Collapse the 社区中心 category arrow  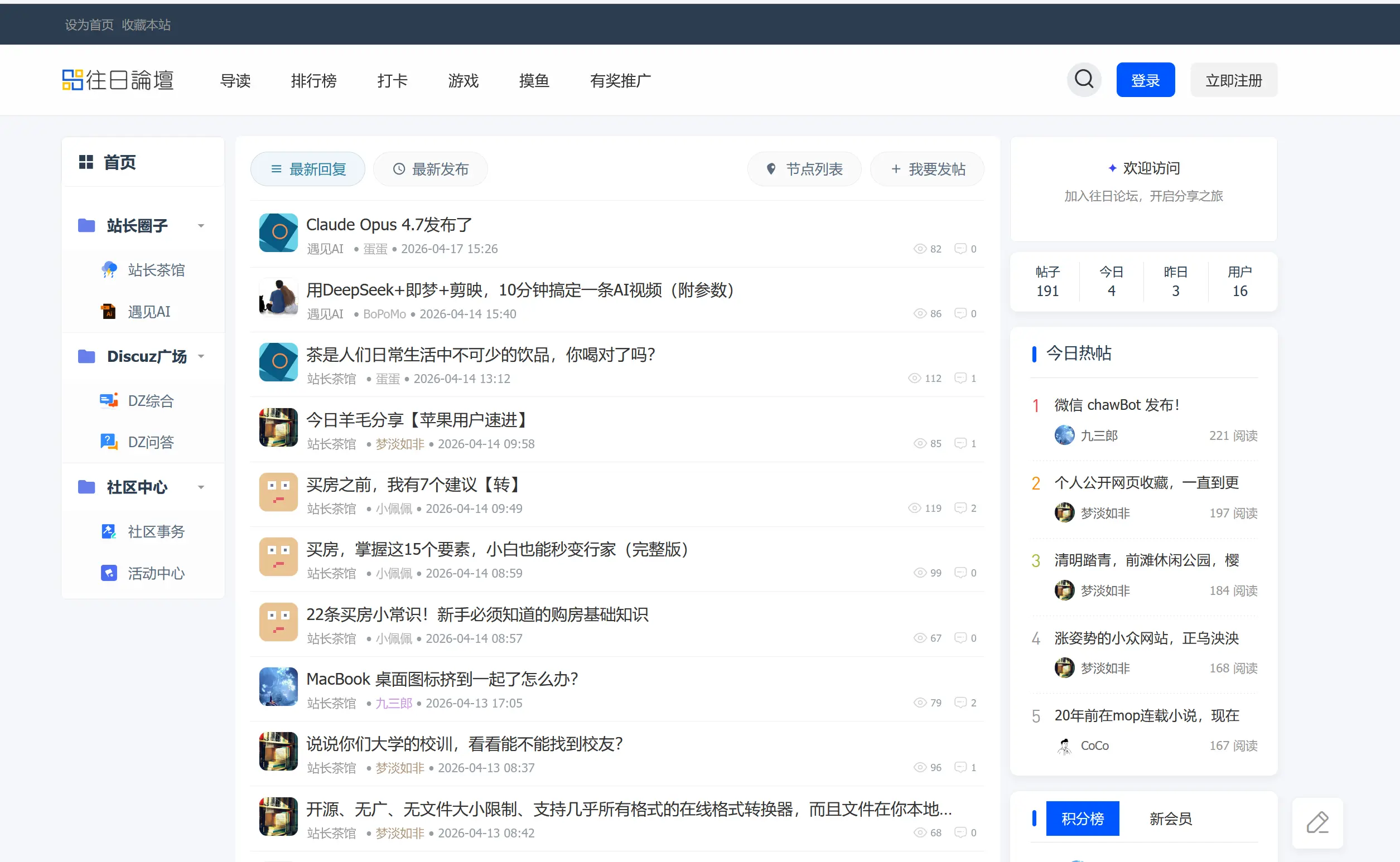pyautogui.click(x=201, y=487)
